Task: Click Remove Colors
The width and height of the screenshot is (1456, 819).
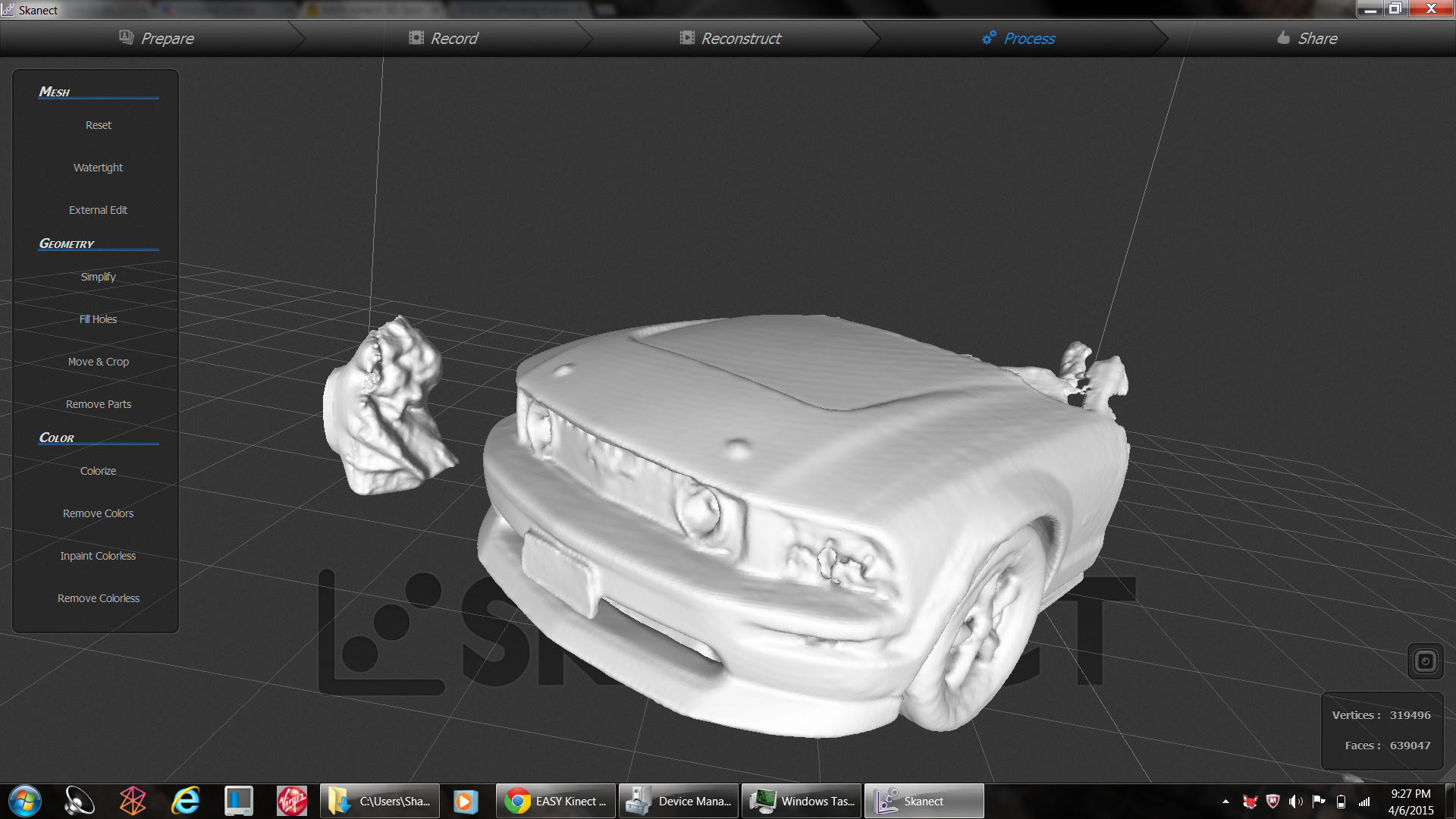Action: coord(98,513)
